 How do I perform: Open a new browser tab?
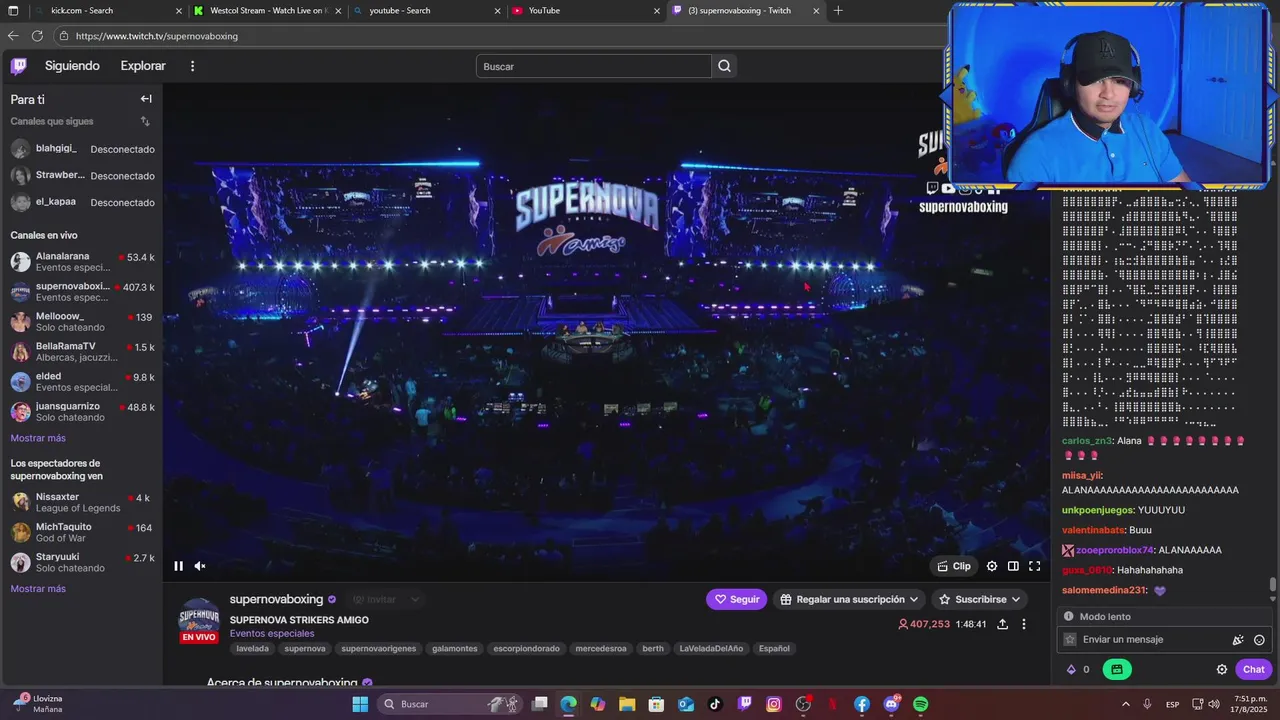tap(838, 11)
